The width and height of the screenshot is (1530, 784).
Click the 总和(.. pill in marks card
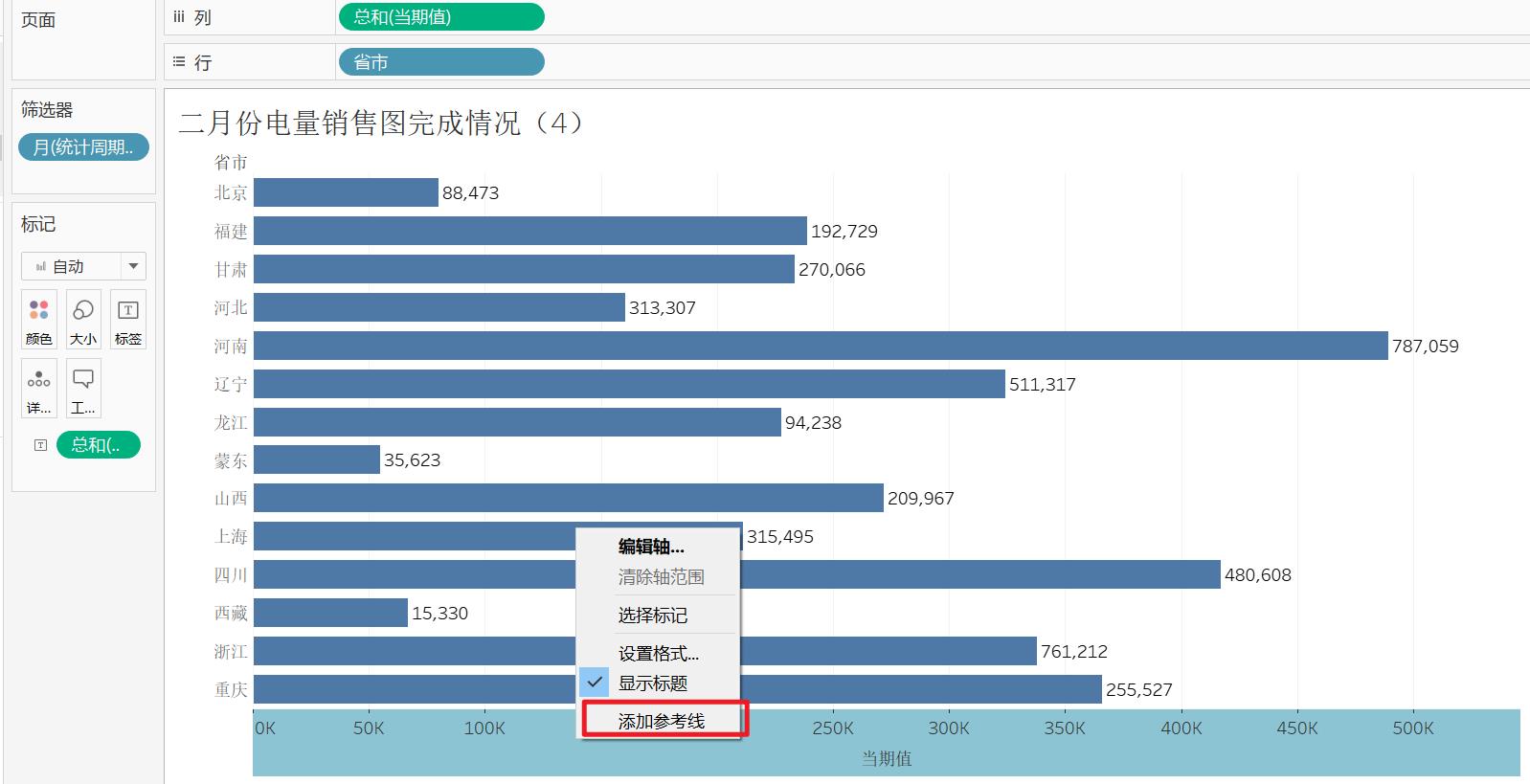click(x=99, y=445)
